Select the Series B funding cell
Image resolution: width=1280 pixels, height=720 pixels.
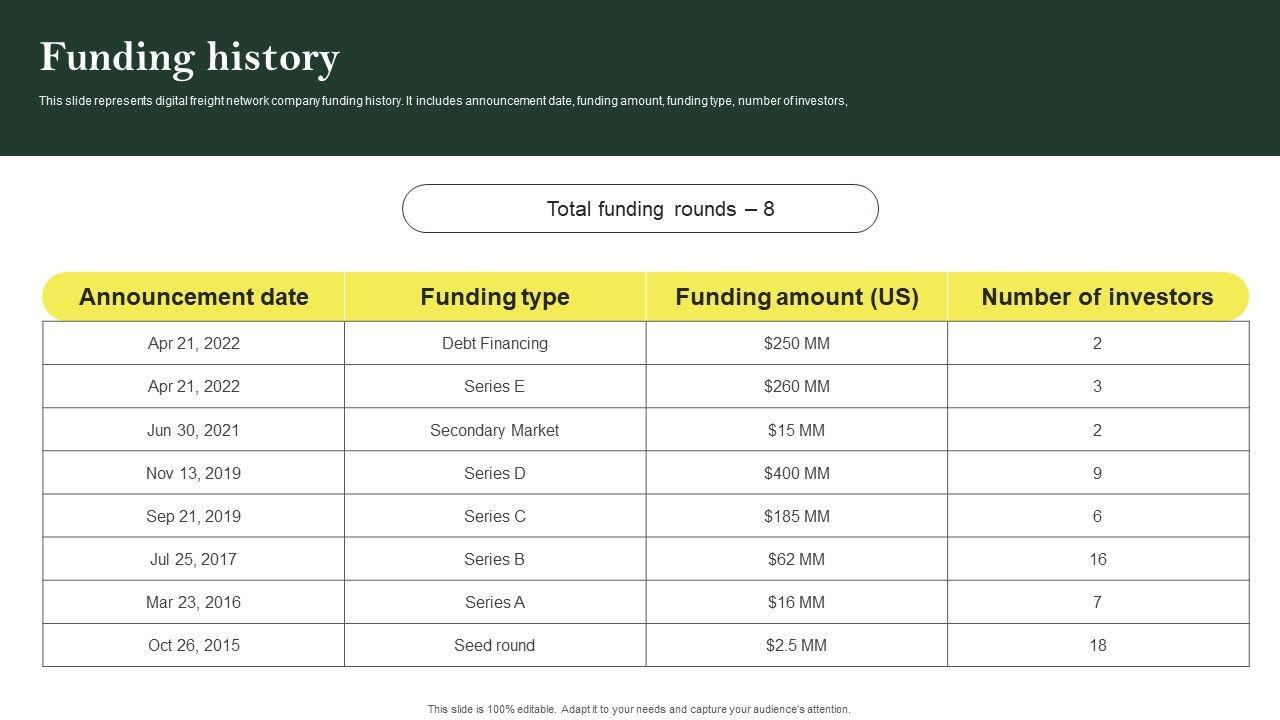pos(495,559)
